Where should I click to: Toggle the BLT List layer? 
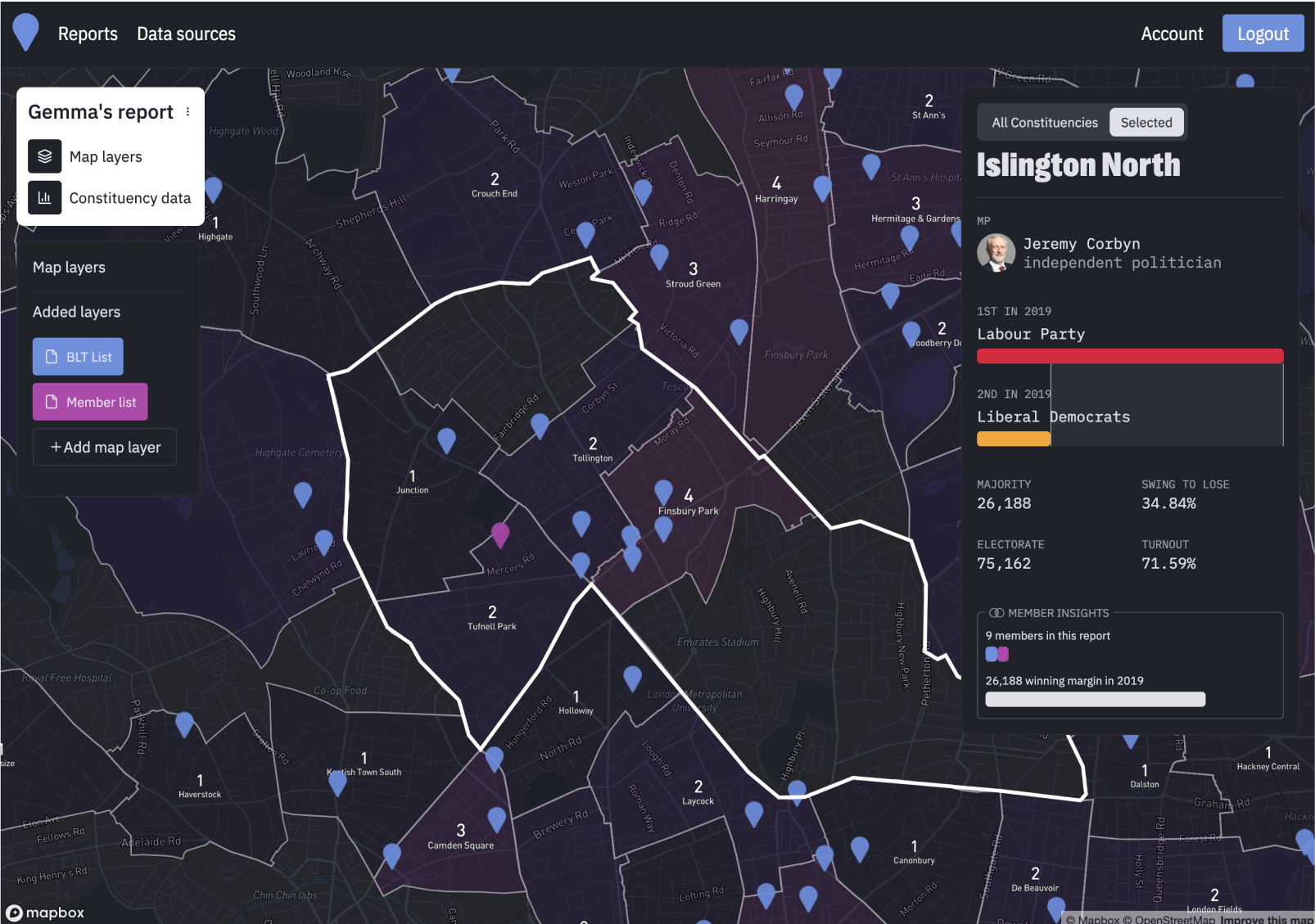[x=78, y=357]
